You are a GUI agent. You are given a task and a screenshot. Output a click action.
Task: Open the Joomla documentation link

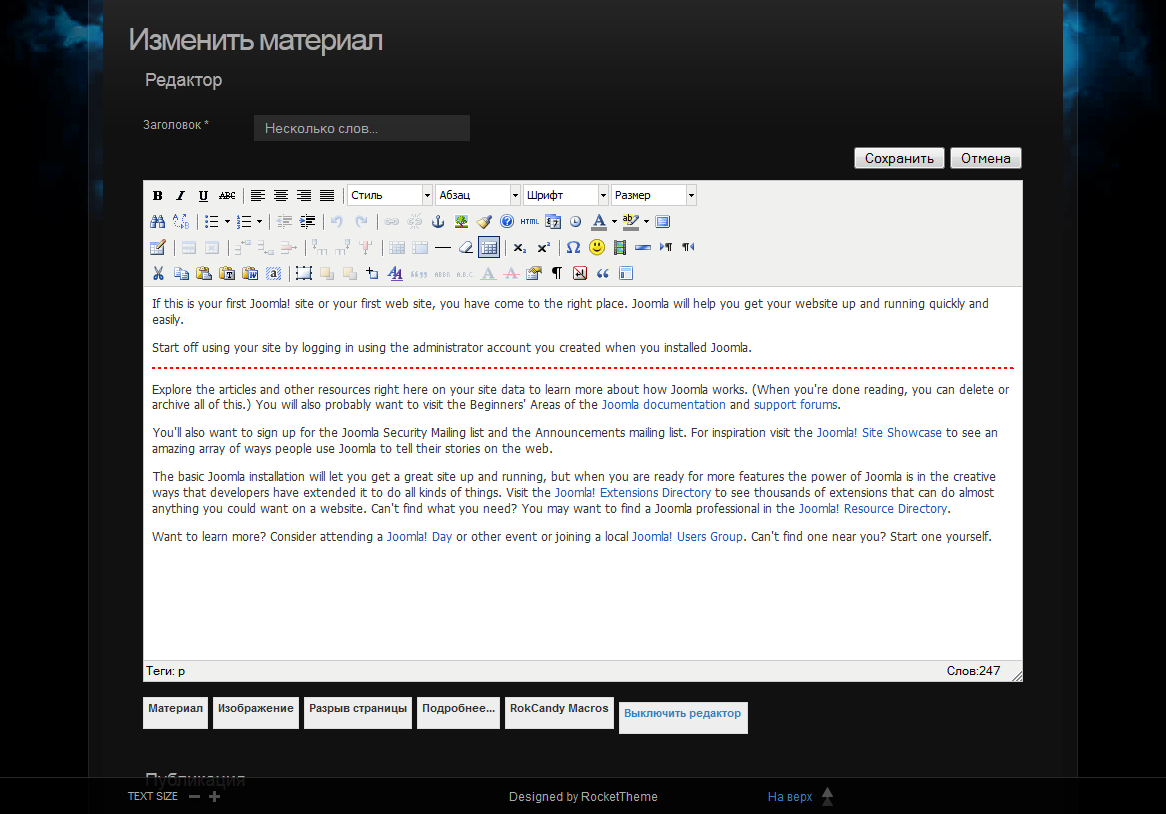point(663,404)
